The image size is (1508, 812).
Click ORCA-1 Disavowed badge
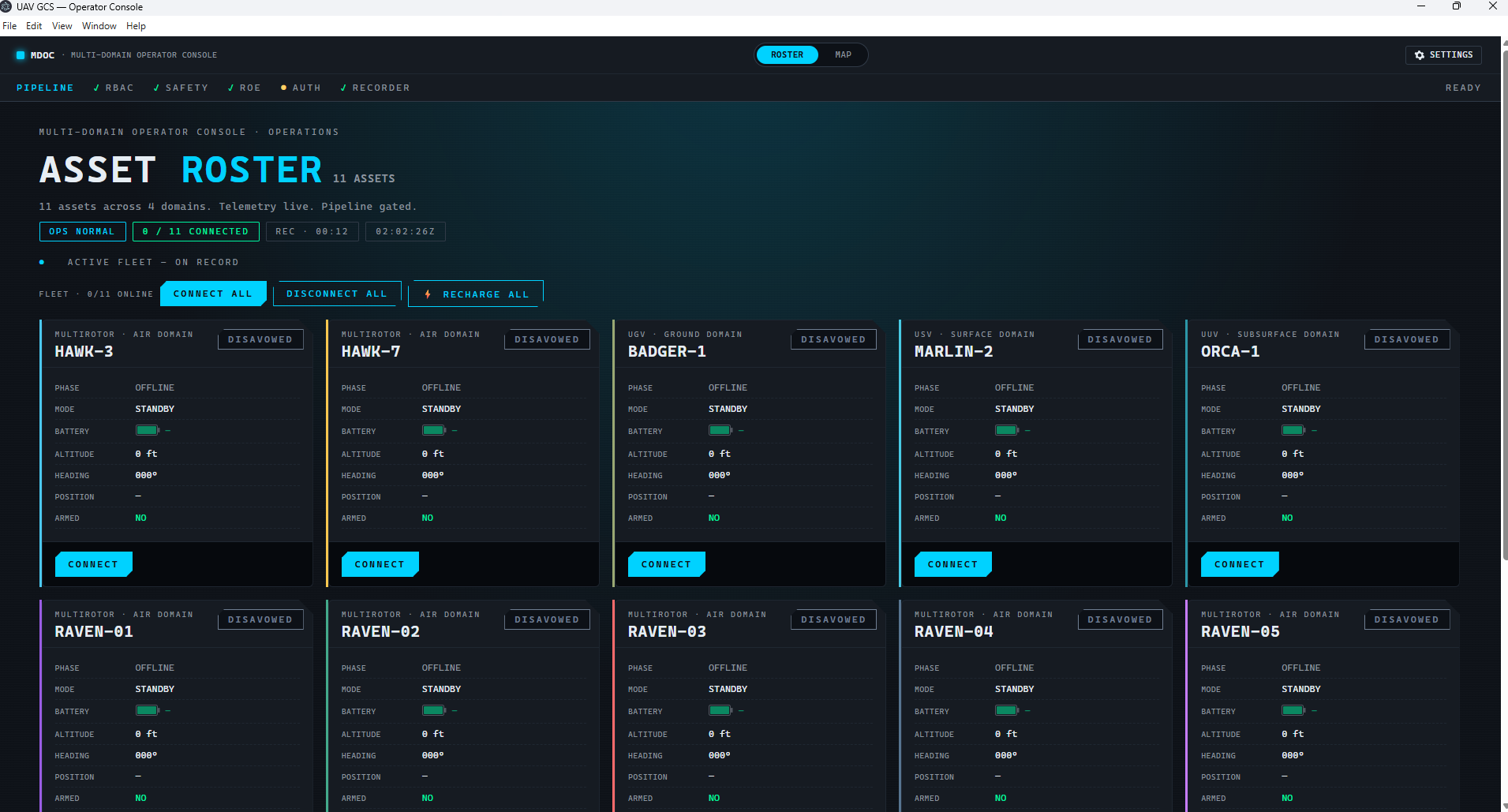(1406, 339)
